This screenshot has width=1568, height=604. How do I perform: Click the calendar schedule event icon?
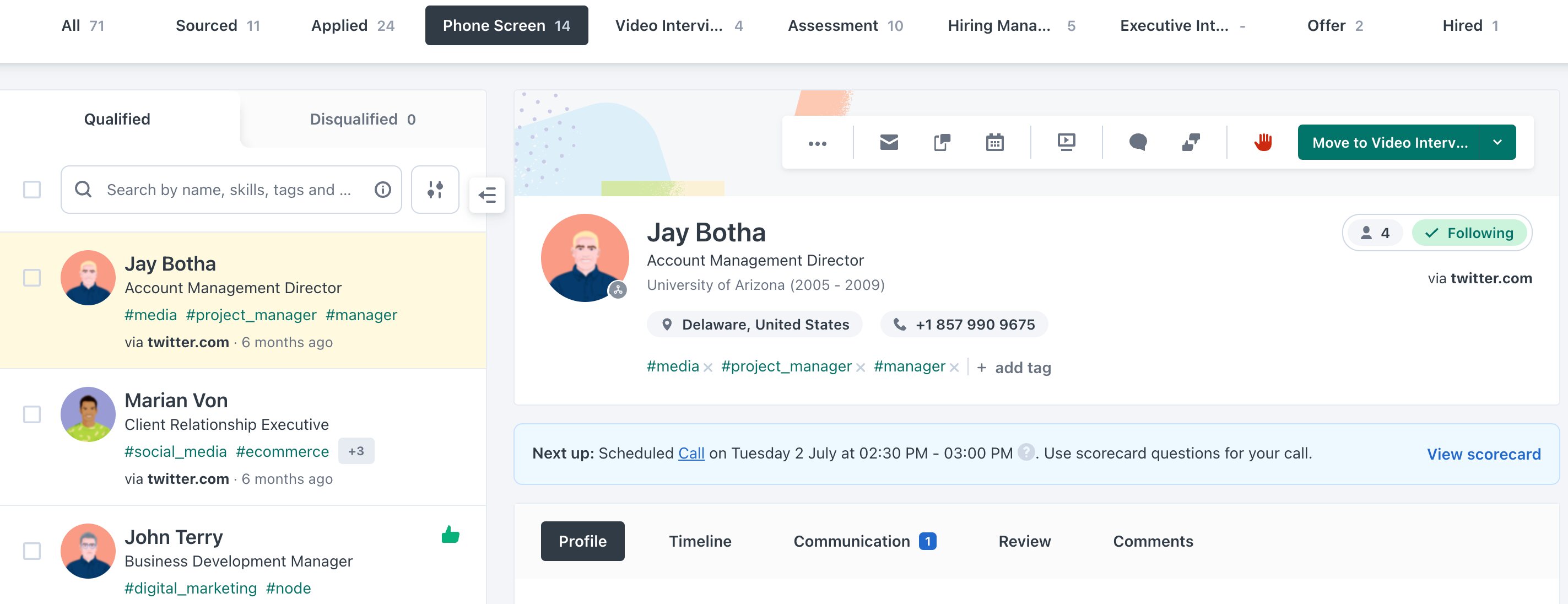[994, 143]
